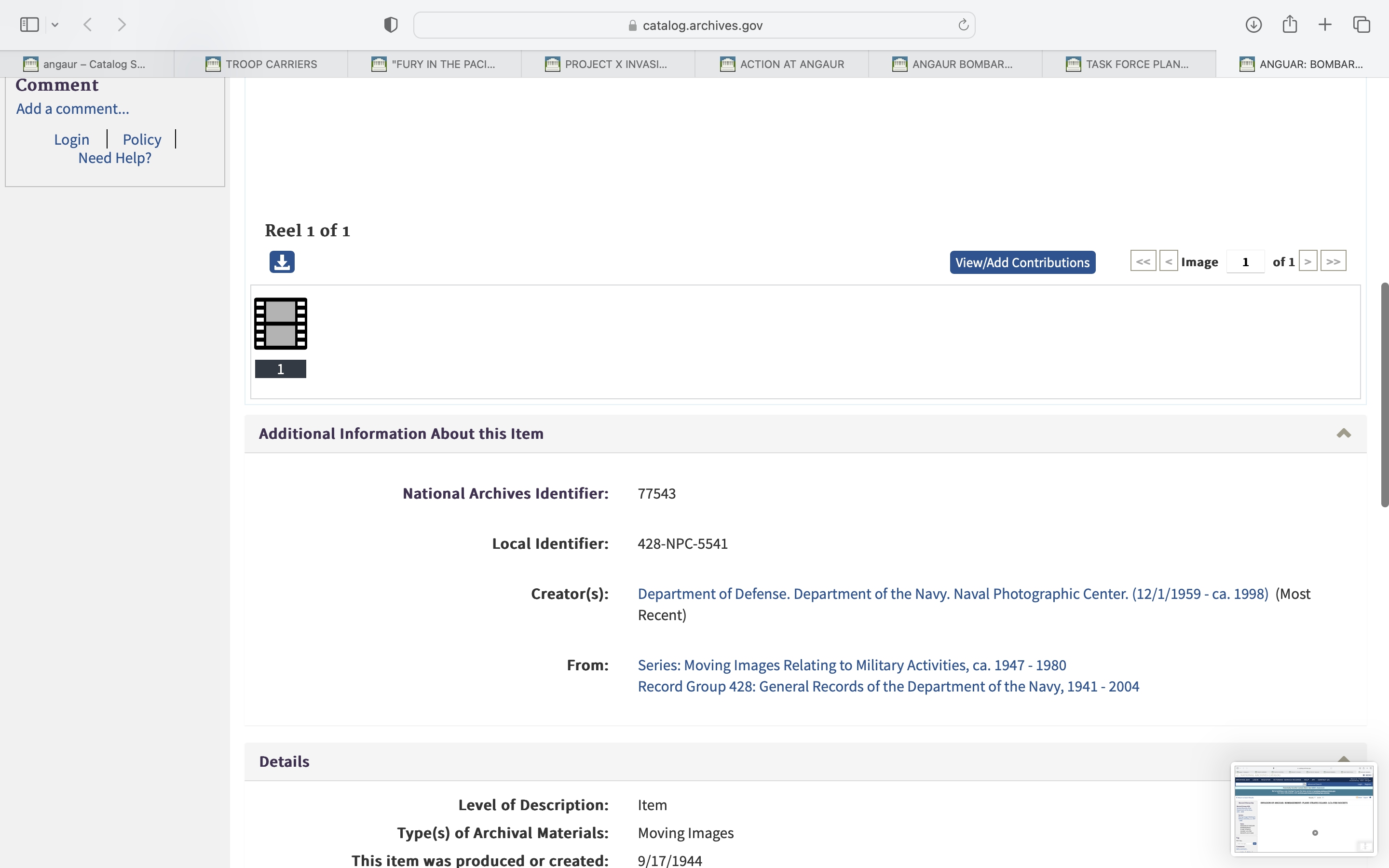Go back with the back arrow
This screenshot has height=868, width=1389.
point(88,25)
